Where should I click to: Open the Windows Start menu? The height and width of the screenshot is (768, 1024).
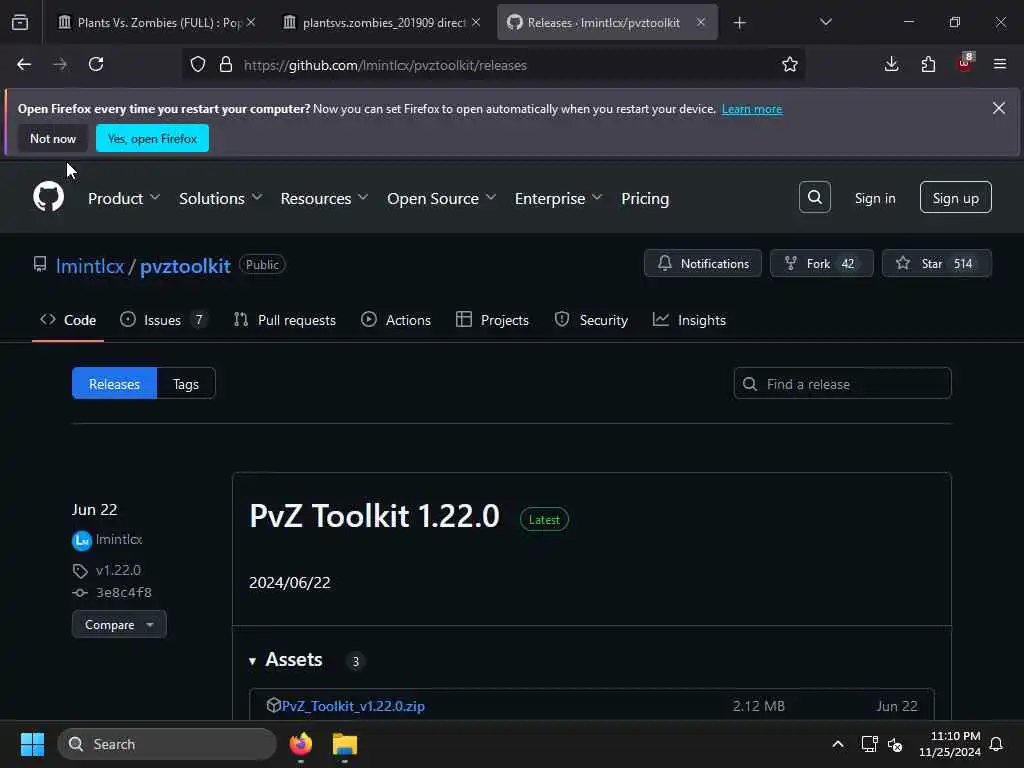click(x=33, y=744)
